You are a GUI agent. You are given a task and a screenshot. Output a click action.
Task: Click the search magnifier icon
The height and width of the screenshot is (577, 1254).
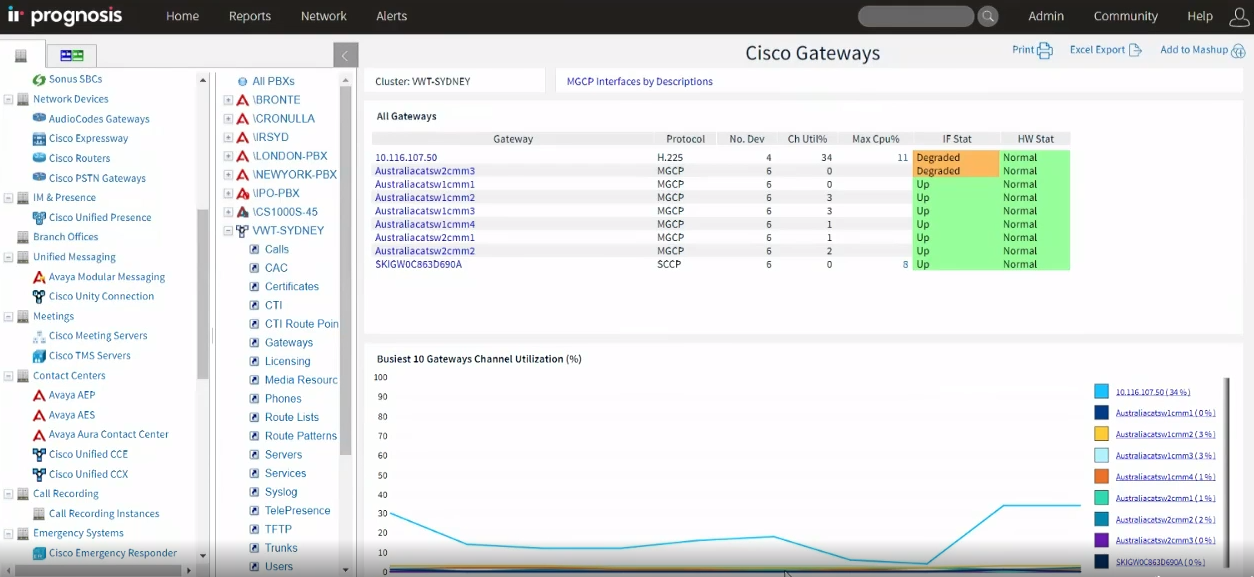(987, 16)
